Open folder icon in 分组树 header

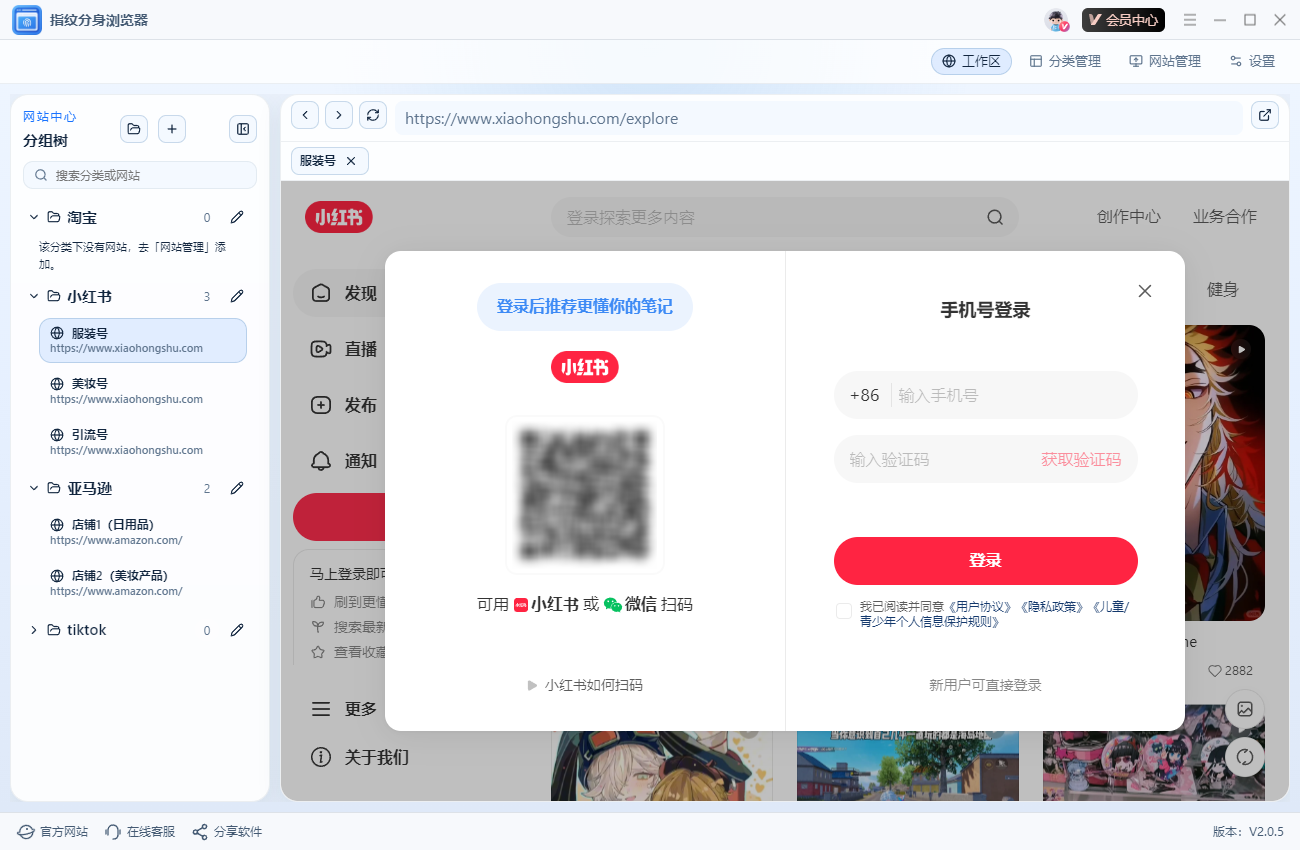click(134, 129)
